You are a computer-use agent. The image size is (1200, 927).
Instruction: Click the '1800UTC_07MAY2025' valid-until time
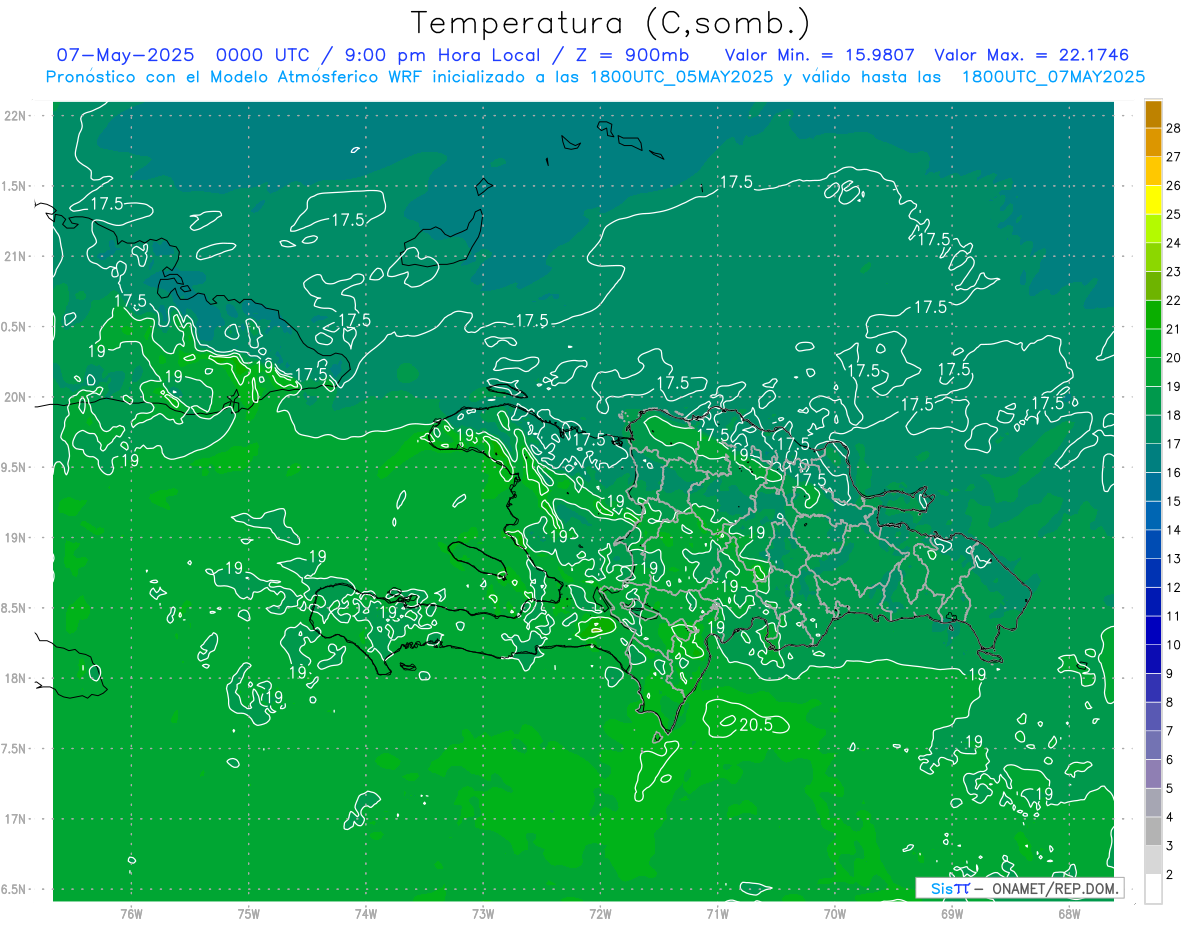coord(1053,77)
